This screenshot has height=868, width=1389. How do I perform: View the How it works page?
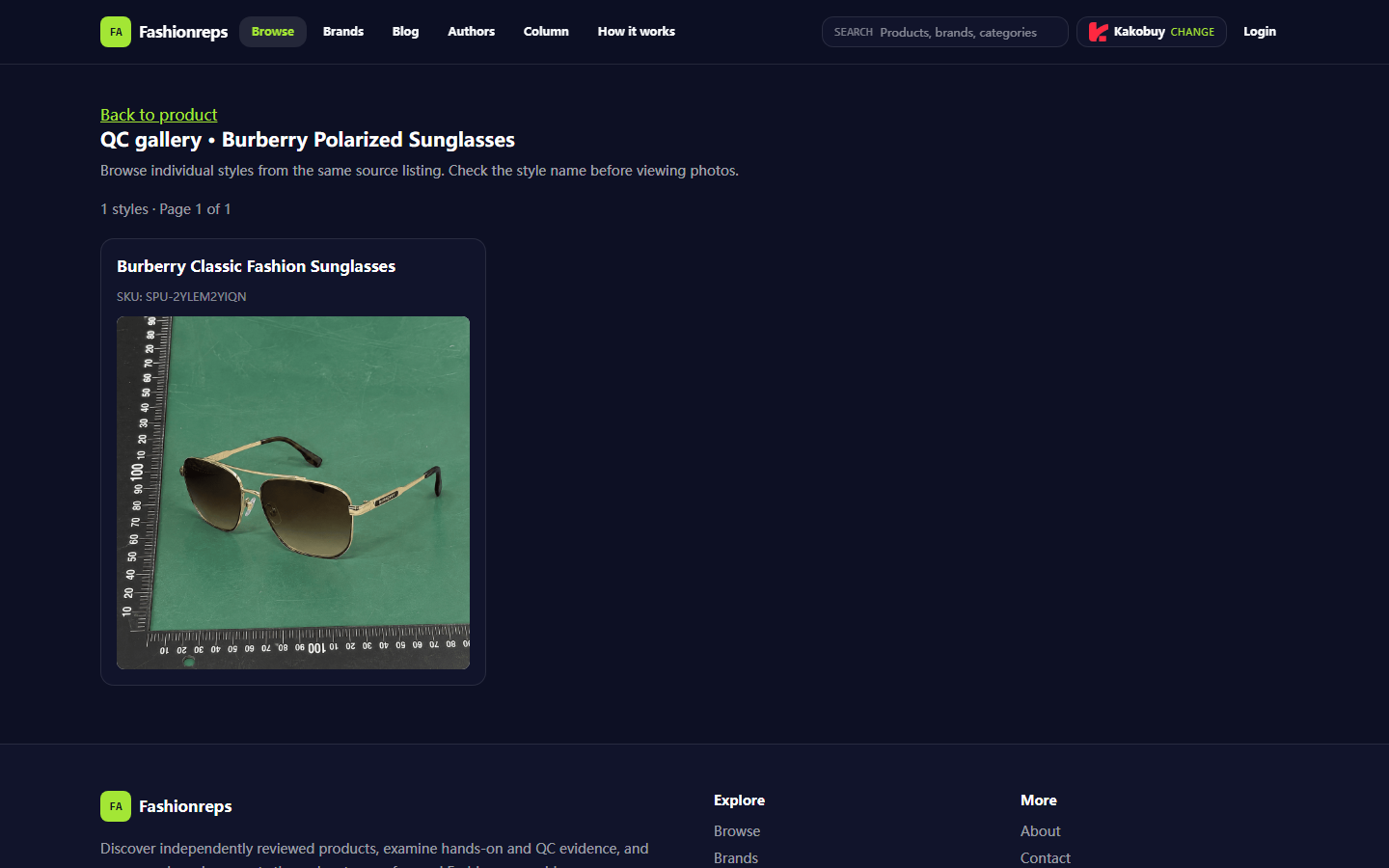click(637, 32)
